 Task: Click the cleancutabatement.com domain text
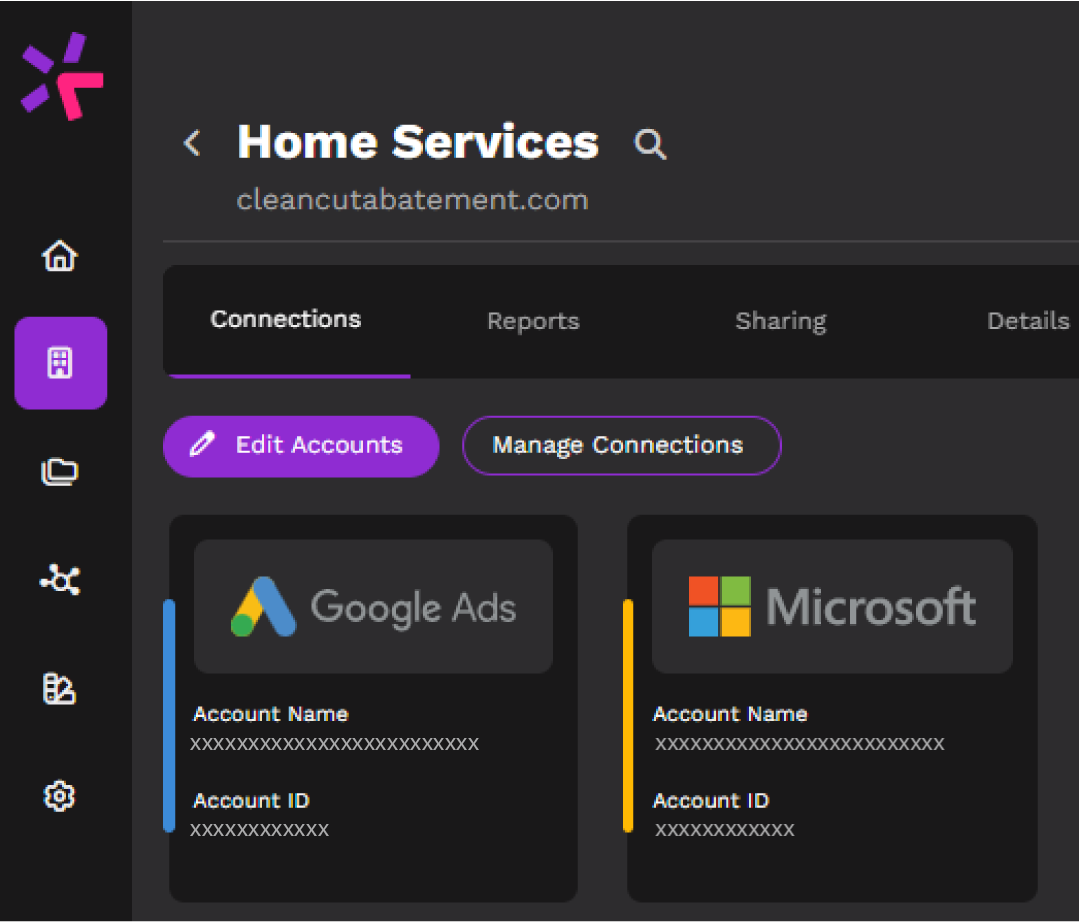pos(412,200)
